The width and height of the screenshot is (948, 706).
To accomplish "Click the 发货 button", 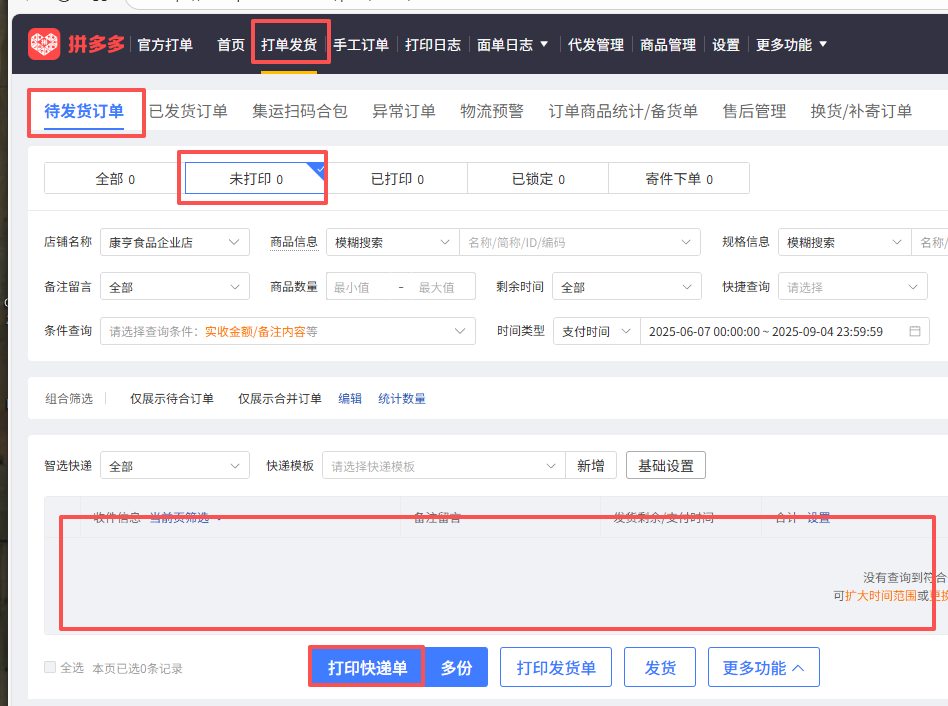I will click(660, 667).
